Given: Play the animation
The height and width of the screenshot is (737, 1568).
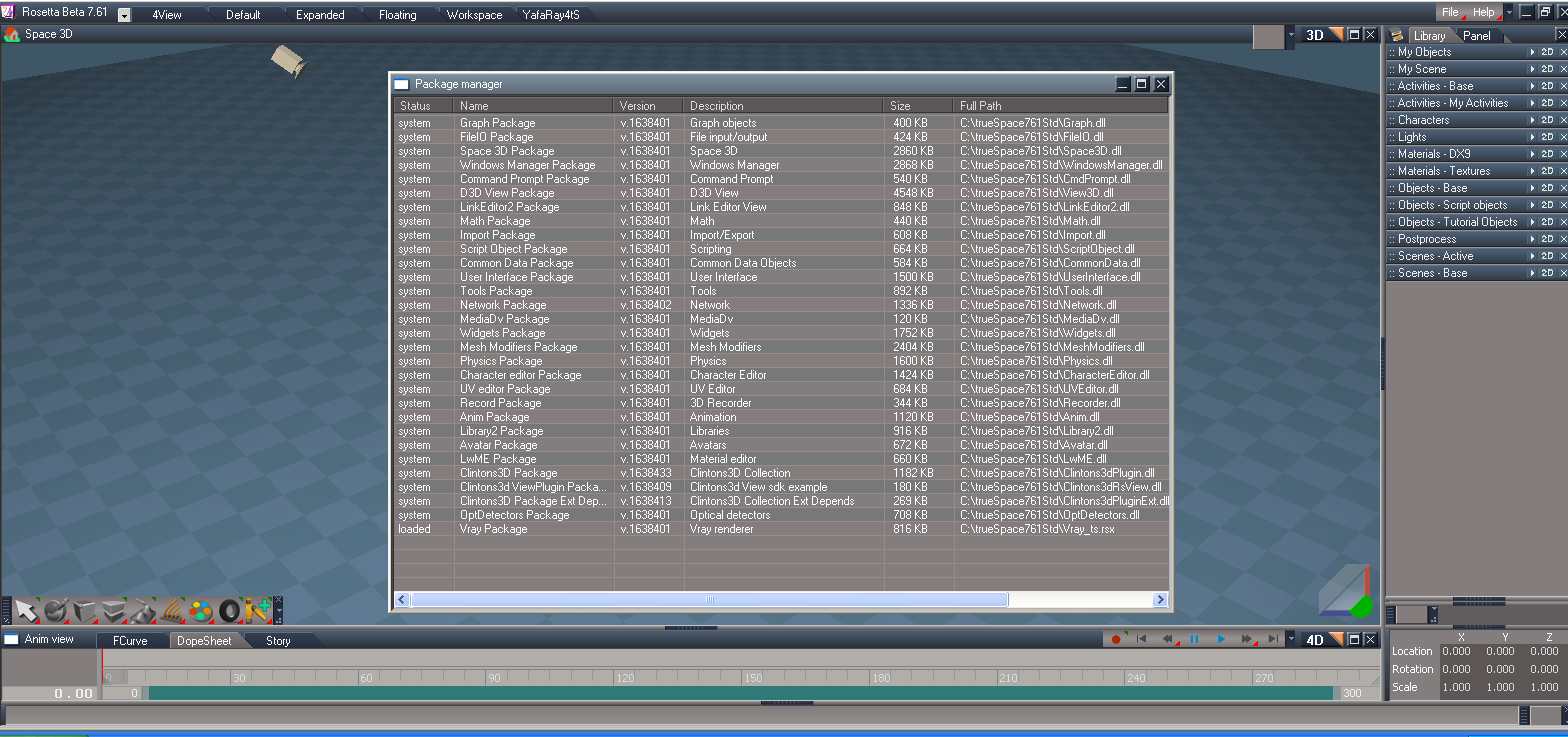Looking at the screenshot, I should click(1220, 639).
